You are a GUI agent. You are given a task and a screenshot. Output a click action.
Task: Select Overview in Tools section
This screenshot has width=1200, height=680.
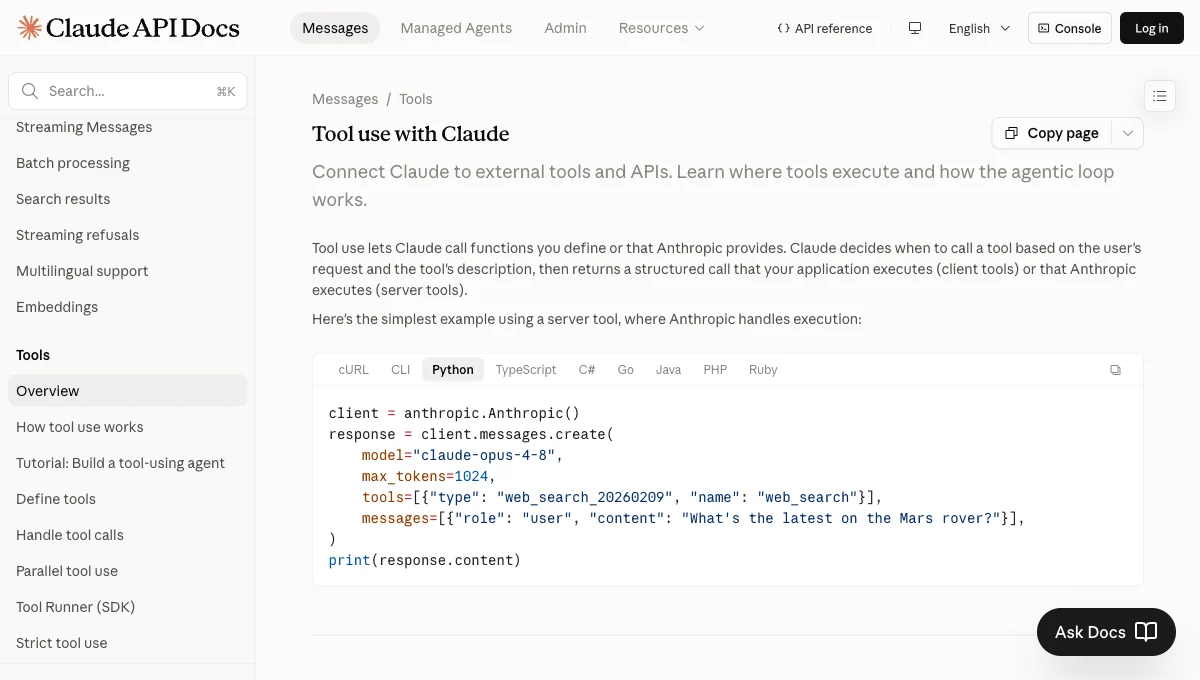pos(128,391)
